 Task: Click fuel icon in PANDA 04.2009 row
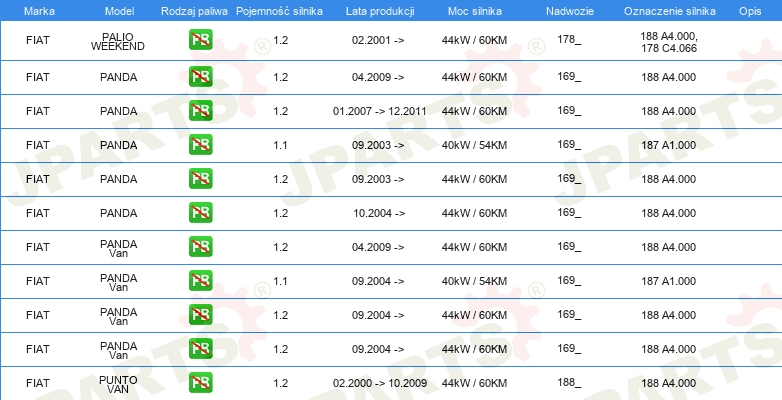[x=200, y=77]
